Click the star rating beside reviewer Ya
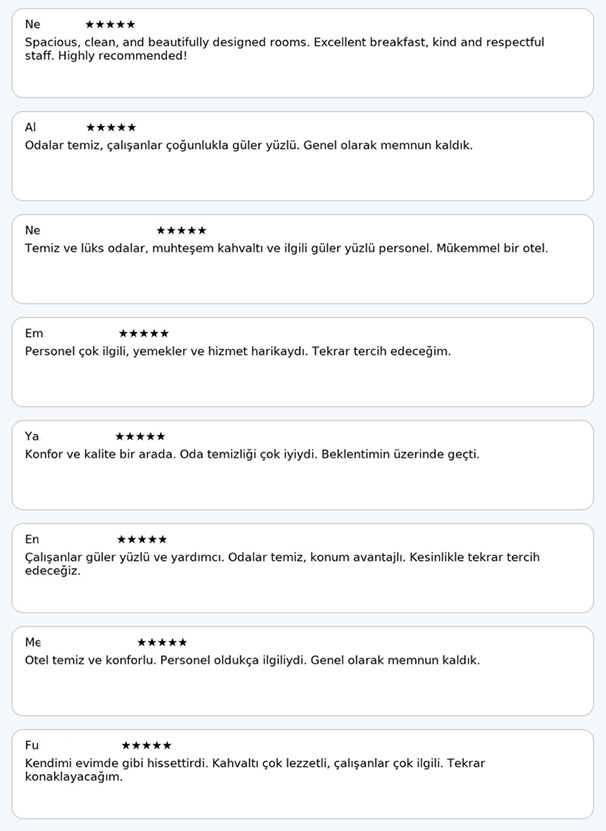 point(140,436)
